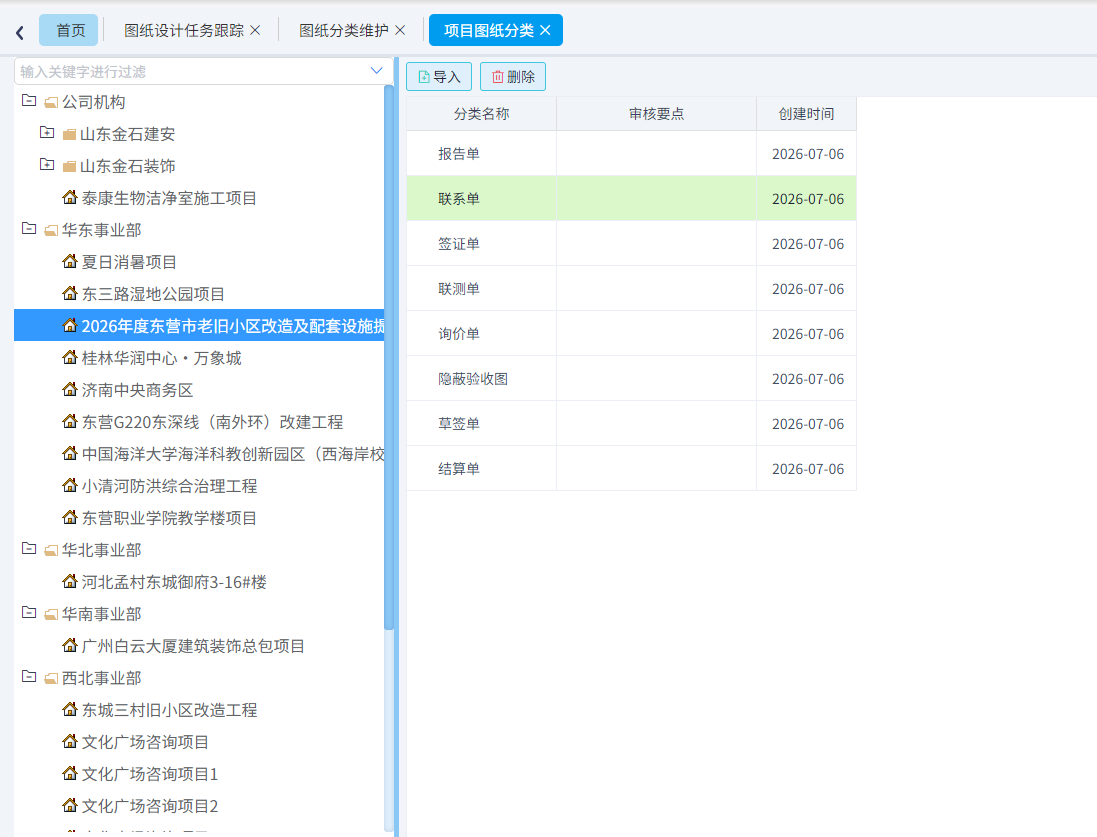The width and height of the screenshot is (1097, 837).
Task: Click house icon of 泰康生物洁净室施工项目
Action: coord(70,197)
